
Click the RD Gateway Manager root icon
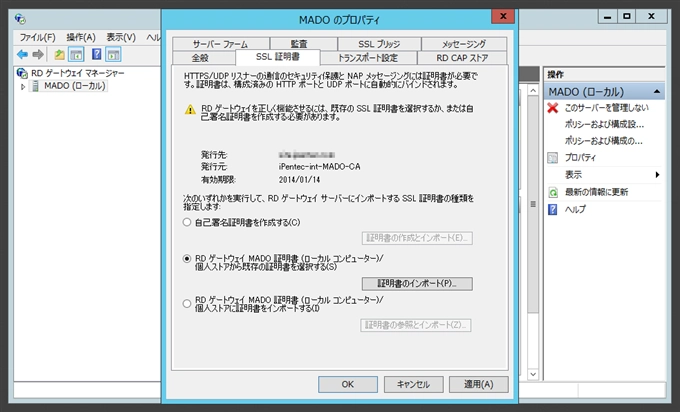pyautogui.click(x=22, y=73)
